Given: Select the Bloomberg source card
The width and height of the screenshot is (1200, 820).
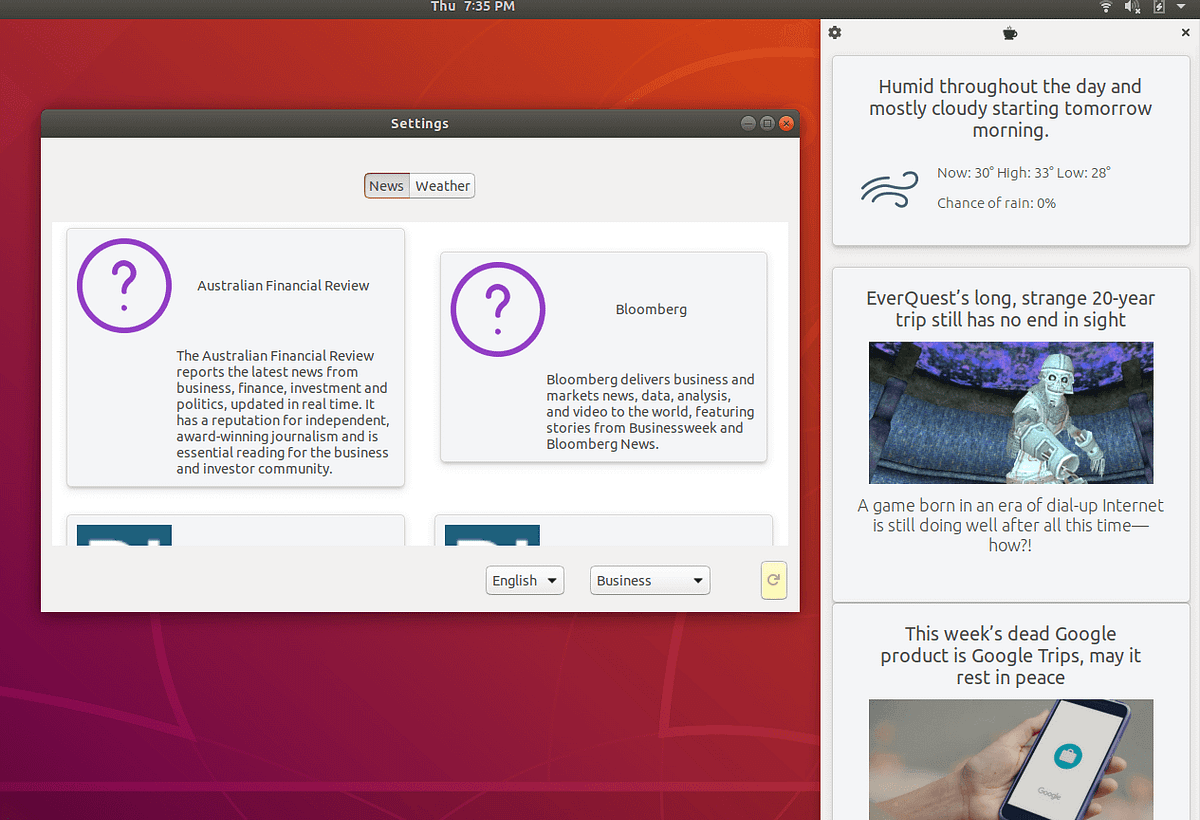Looking at the screenshot, I should (604, 357).
